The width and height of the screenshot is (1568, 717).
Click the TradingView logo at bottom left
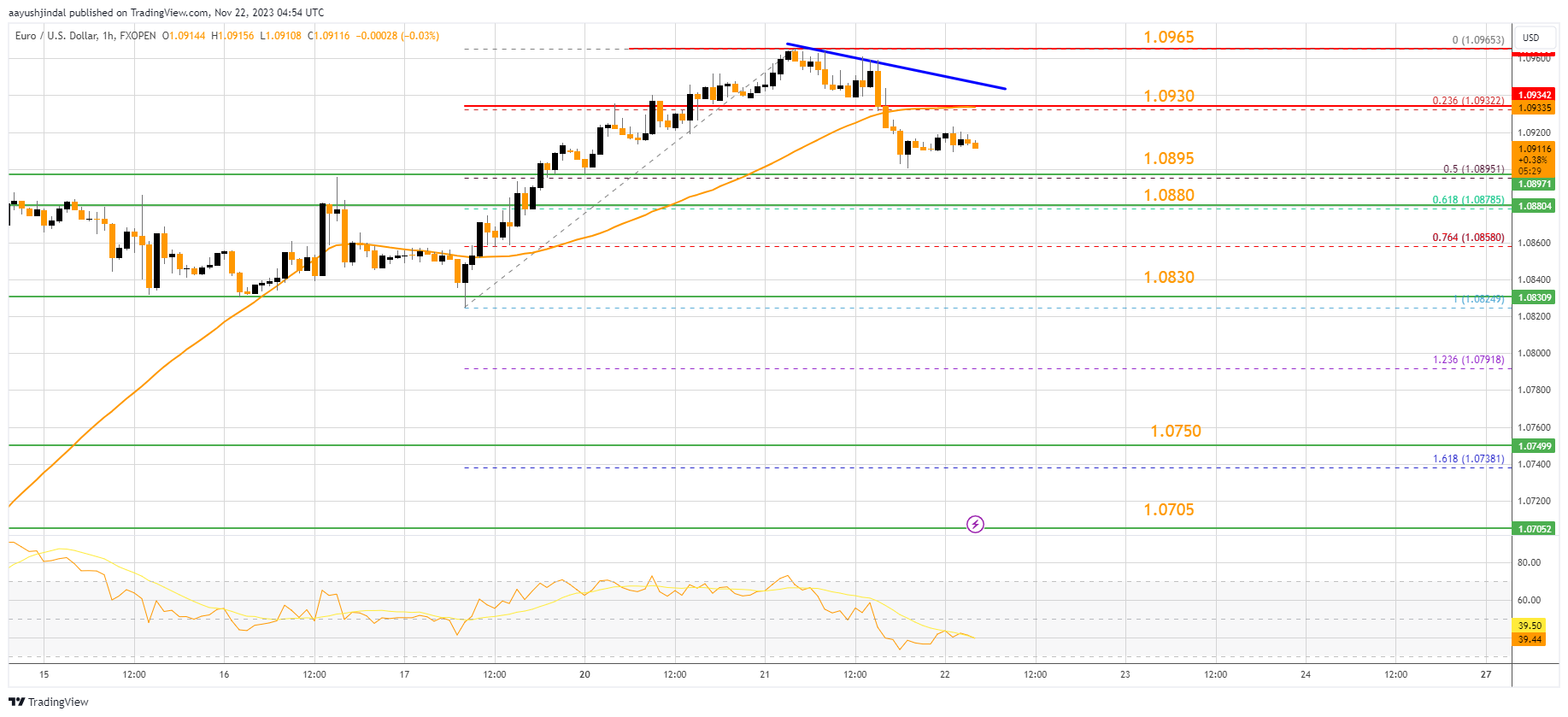[x=49, y=702]
